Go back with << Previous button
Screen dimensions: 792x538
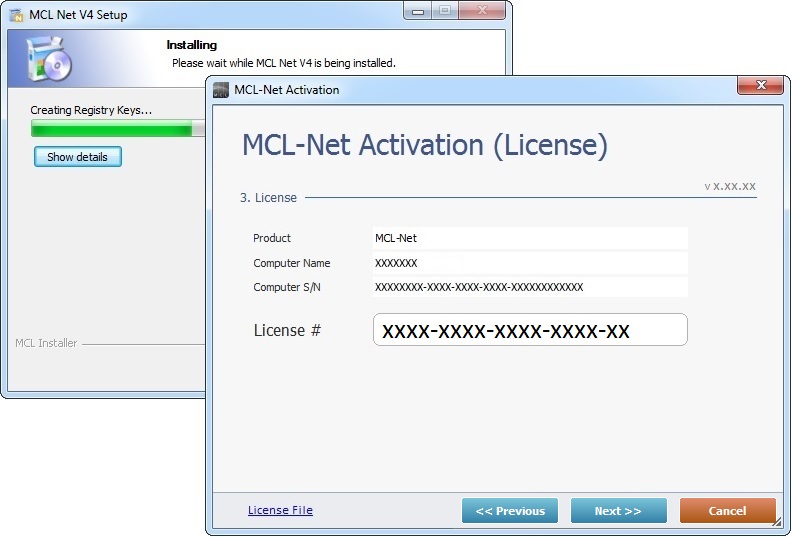tap(510, 511)
